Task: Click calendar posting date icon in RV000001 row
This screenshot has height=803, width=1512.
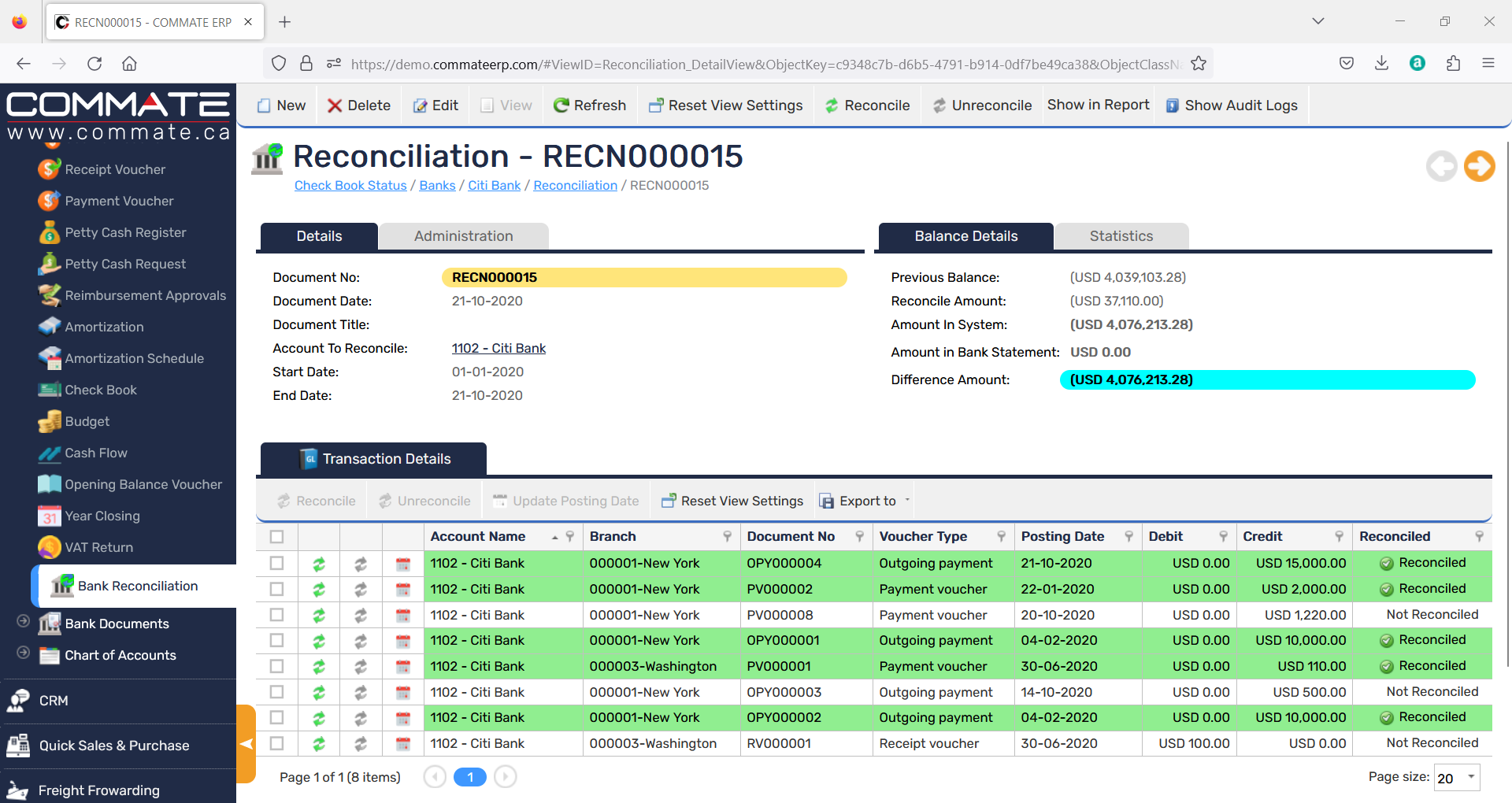Action: coord(403,744)
